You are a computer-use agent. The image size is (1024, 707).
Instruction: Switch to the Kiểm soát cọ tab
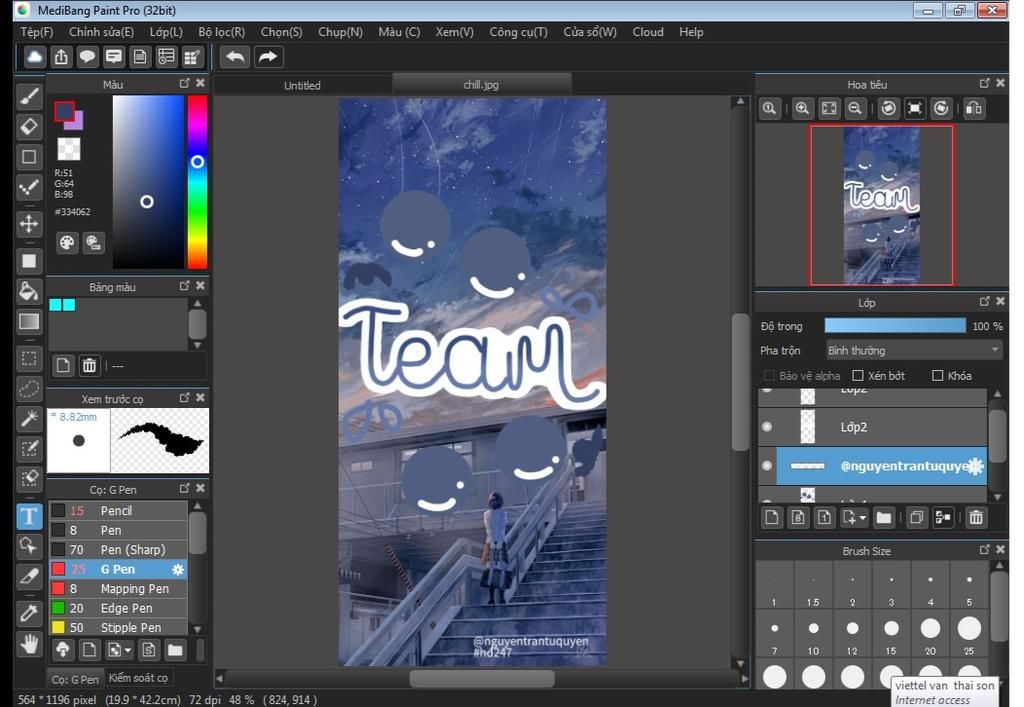pos(138,678)
